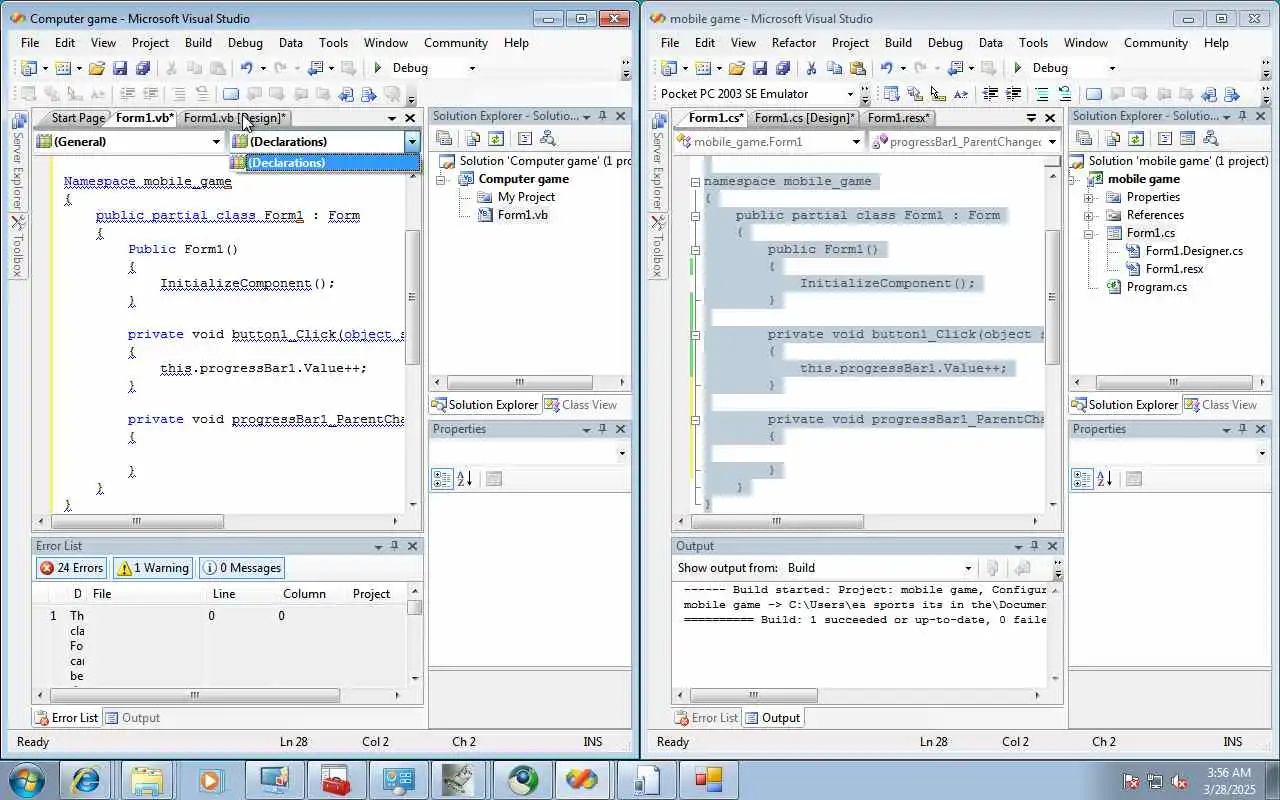This screenshot has width=1280, height=800.
Task: Click Uncomment Lines icon in mobile game toolbar
Action: pos(1064,94)
